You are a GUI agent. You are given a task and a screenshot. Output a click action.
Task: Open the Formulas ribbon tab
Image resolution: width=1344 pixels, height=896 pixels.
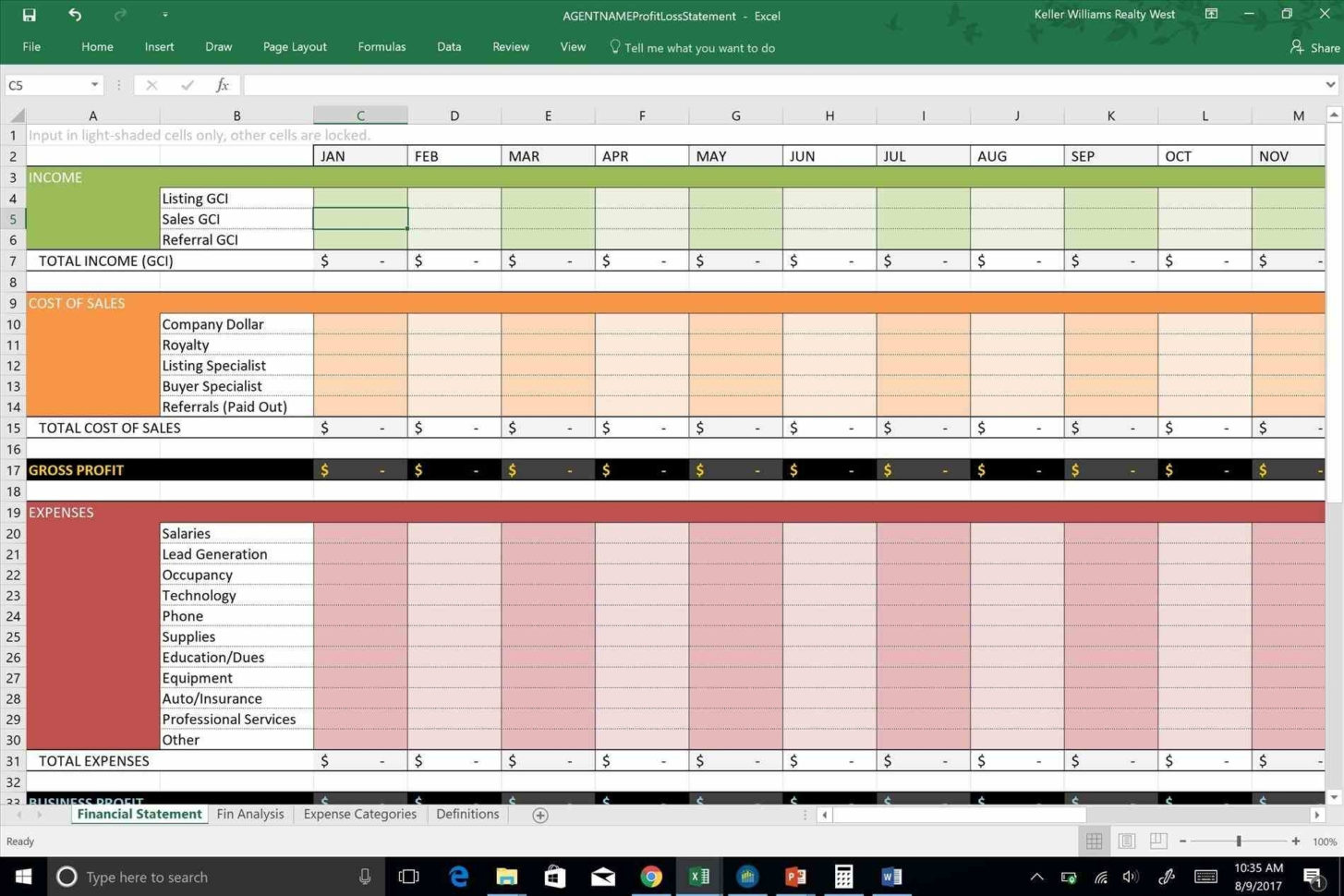[x=381, y=47]
